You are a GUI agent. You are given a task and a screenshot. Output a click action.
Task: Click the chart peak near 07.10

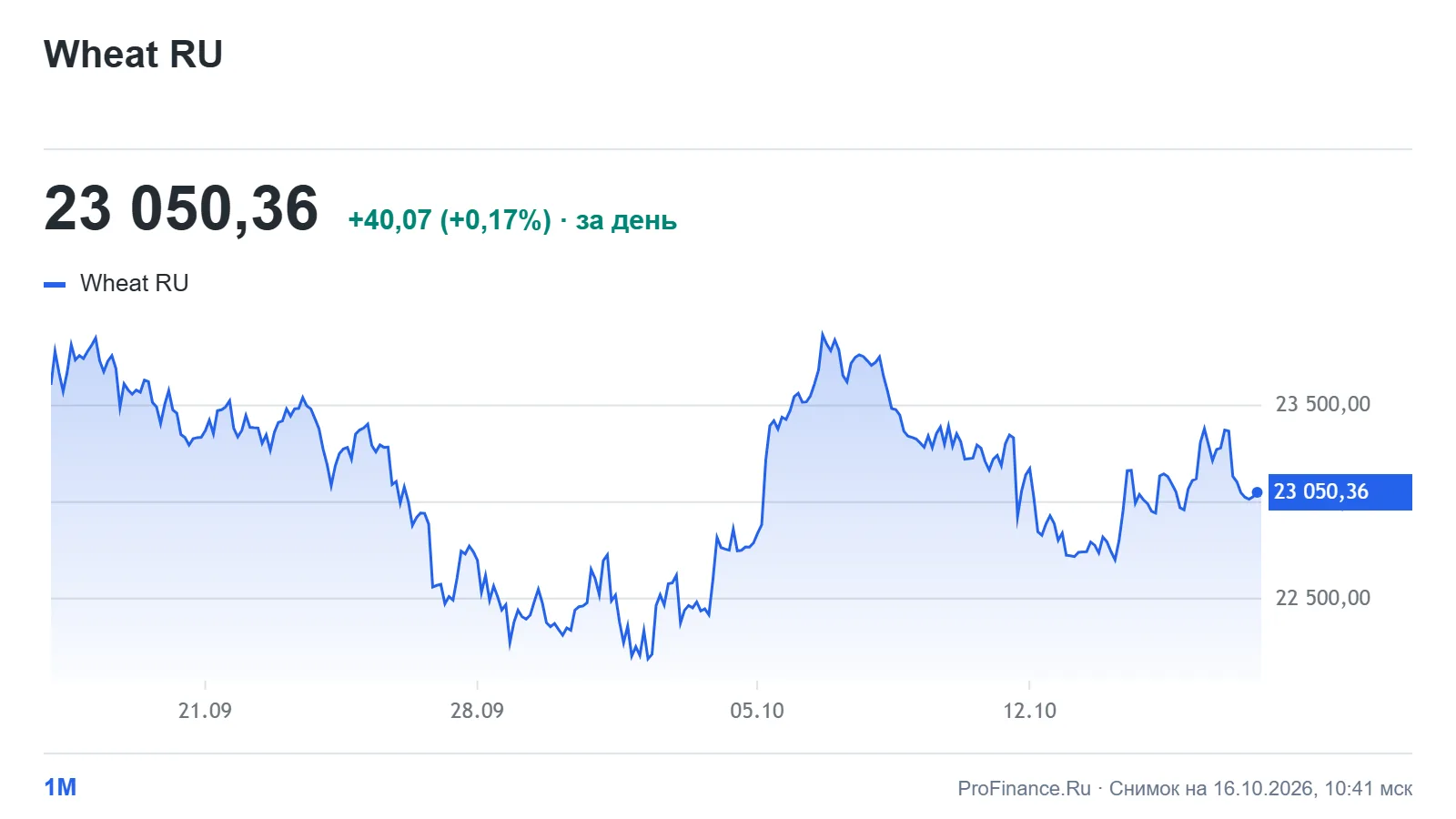pos(823,334)
